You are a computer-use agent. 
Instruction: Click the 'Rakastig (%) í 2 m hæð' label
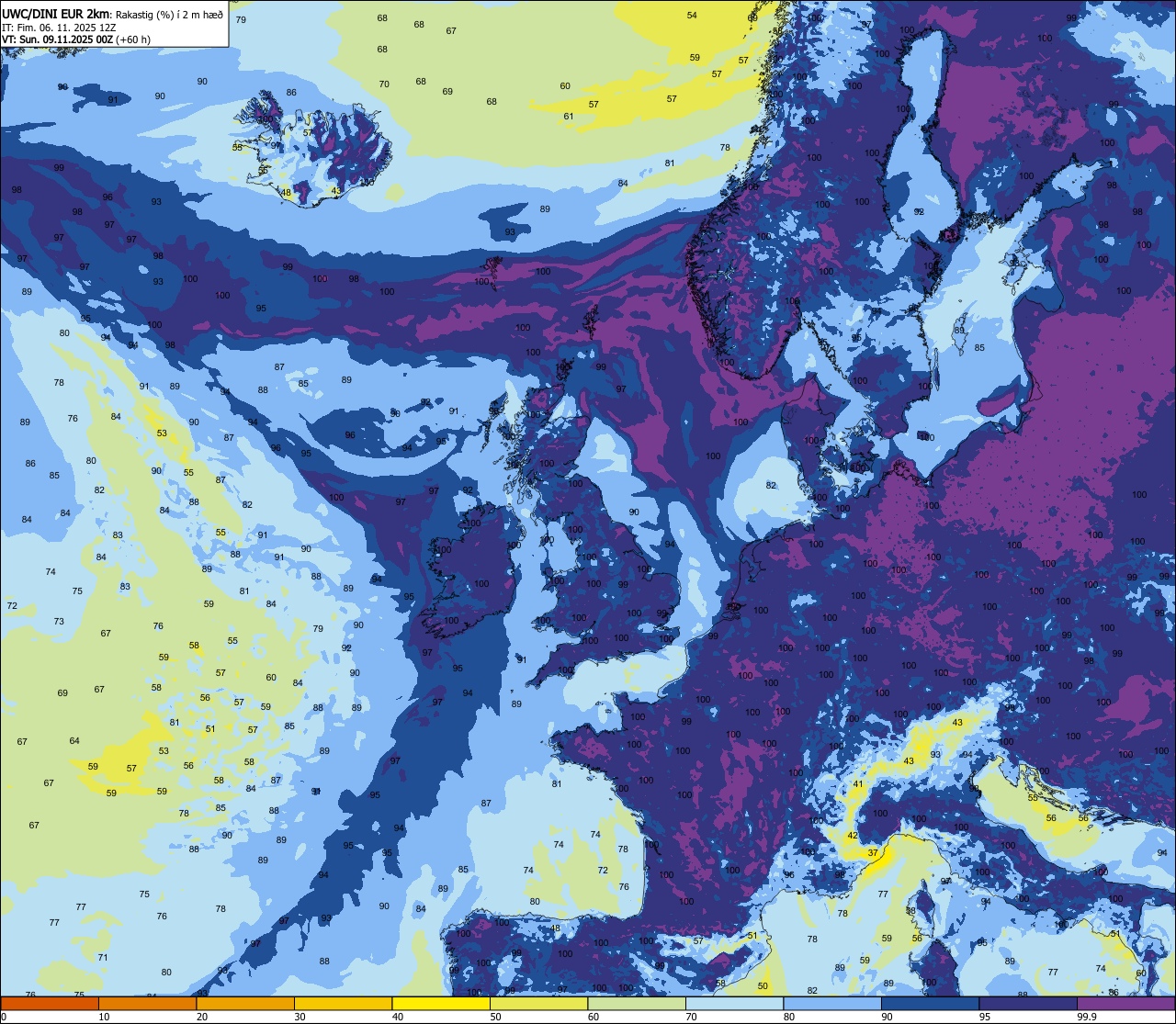(x=170, y=14)
